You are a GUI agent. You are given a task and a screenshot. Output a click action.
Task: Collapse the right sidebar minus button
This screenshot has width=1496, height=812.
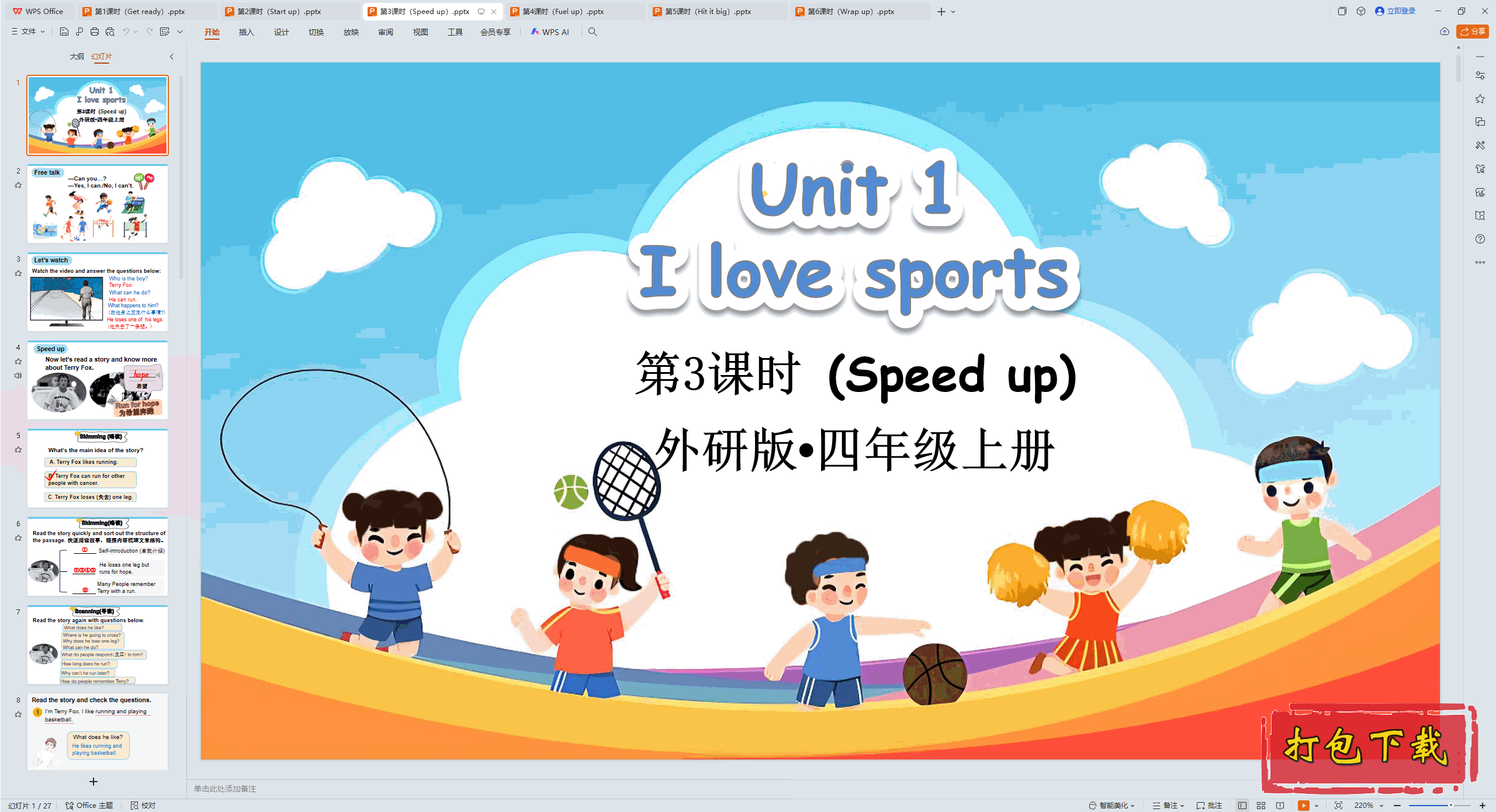coord(1480,57)
